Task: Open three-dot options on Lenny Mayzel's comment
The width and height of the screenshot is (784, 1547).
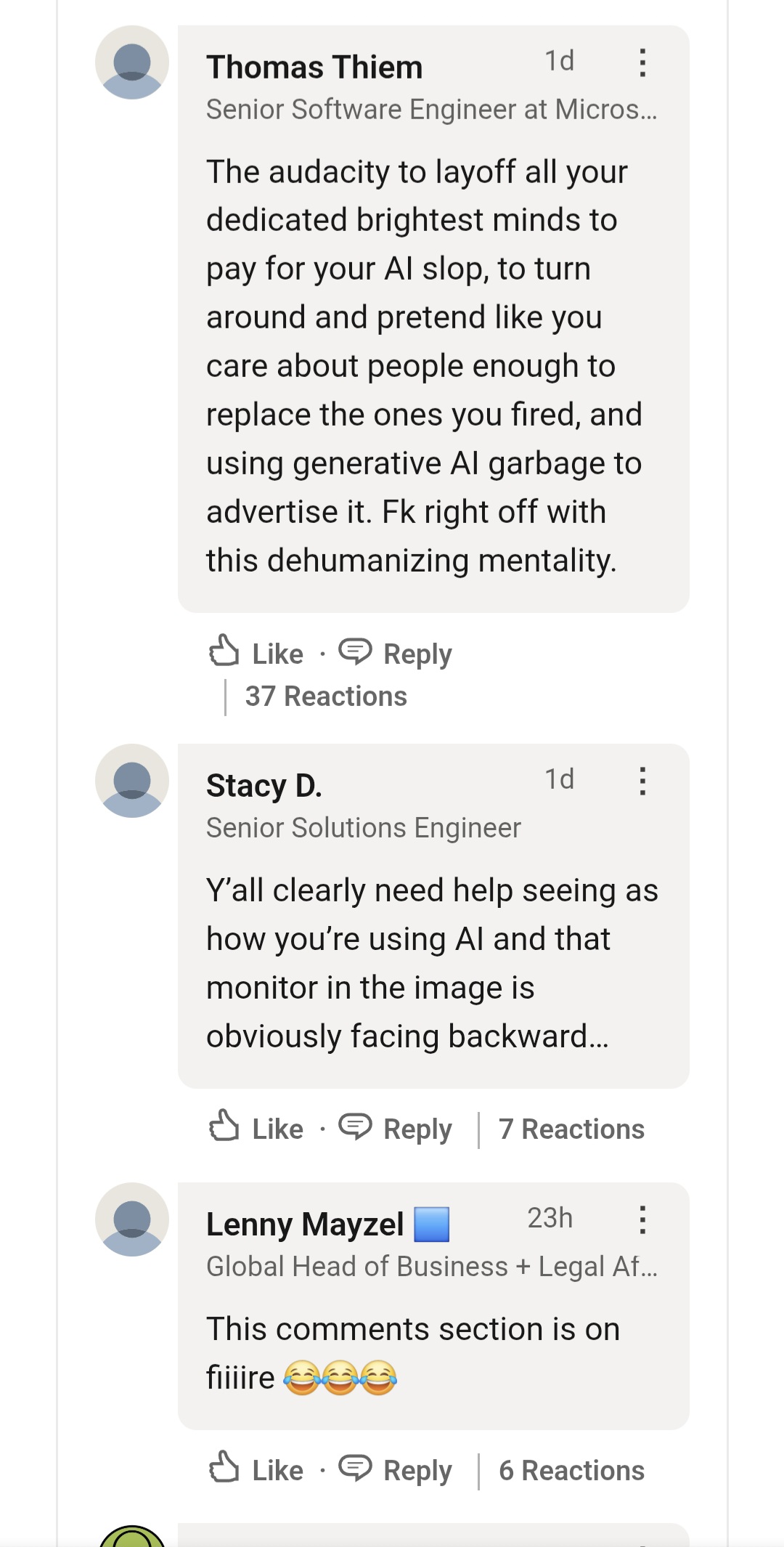Action: [642, 1219]
